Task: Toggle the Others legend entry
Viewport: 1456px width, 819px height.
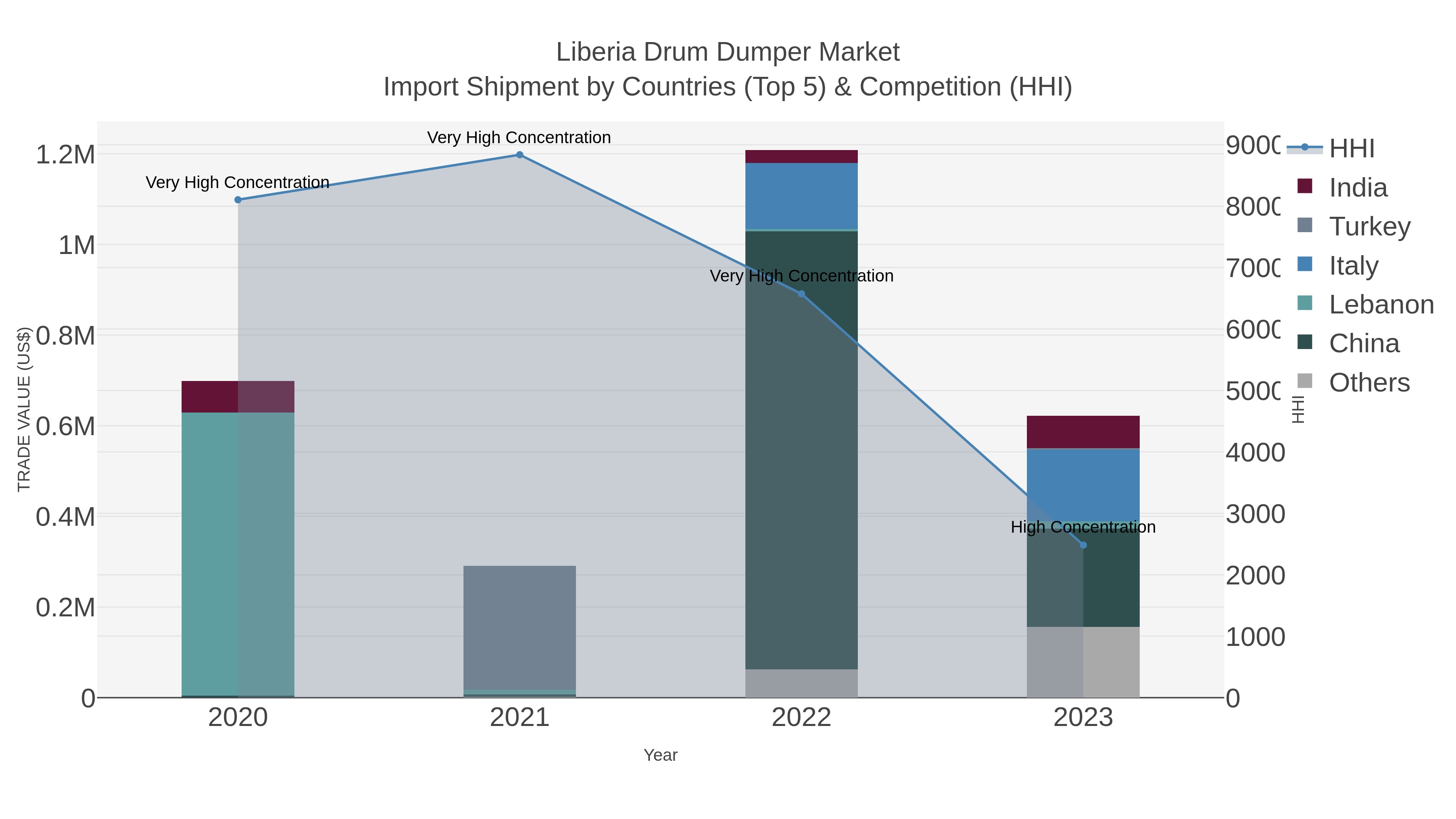Action: 1354,382
